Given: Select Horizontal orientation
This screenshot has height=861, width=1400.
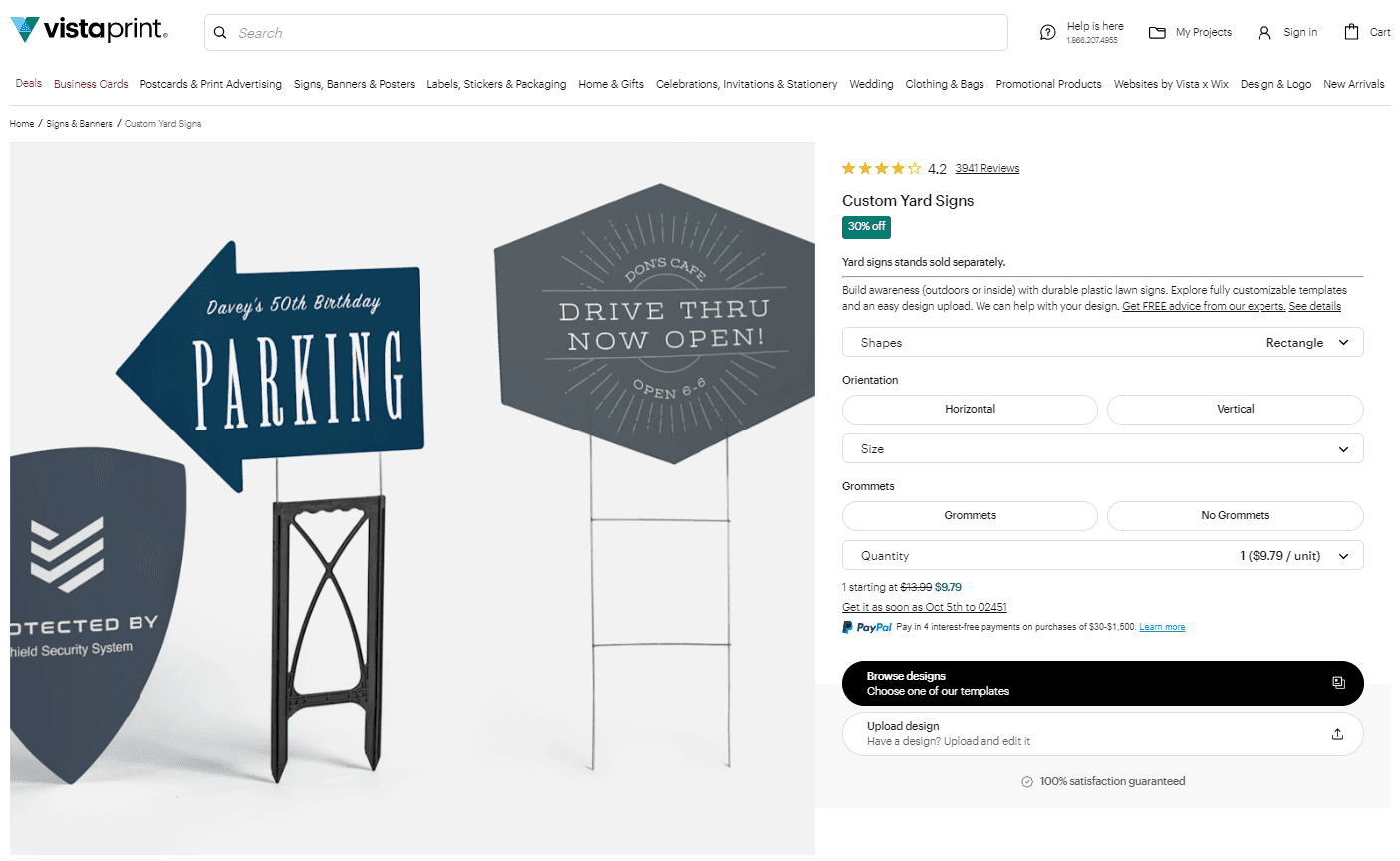Looking at the screenshot, I should tap(970, 410).
